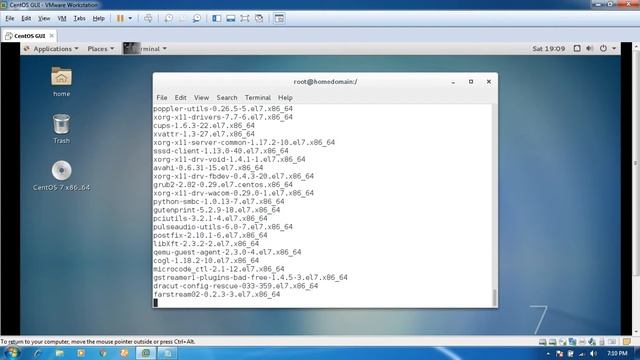The image size is (640, 360).
Task: Enter full screen mode from VMware toolbar
Action: coord(244,18)
